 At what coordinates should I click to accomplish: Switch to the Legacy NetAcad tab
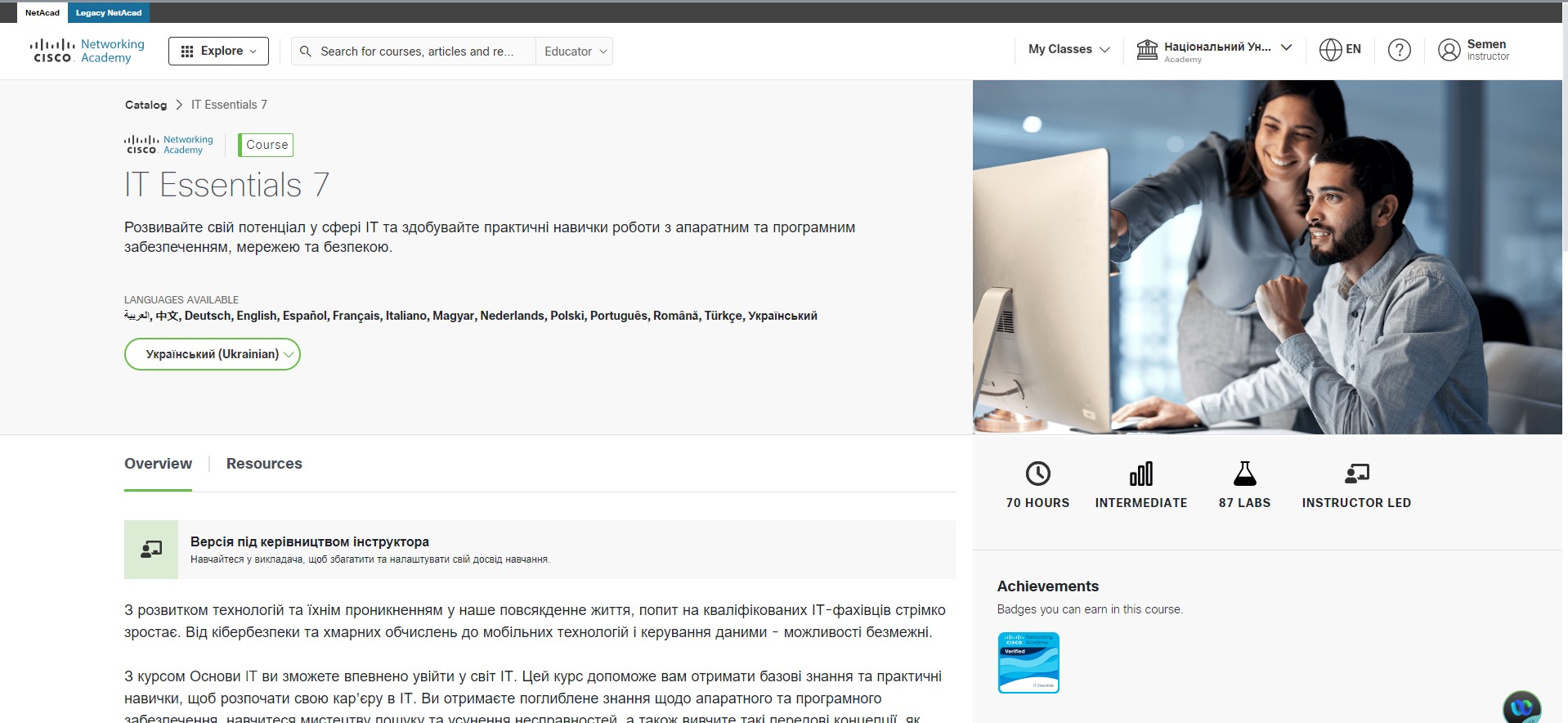point(109,13)
